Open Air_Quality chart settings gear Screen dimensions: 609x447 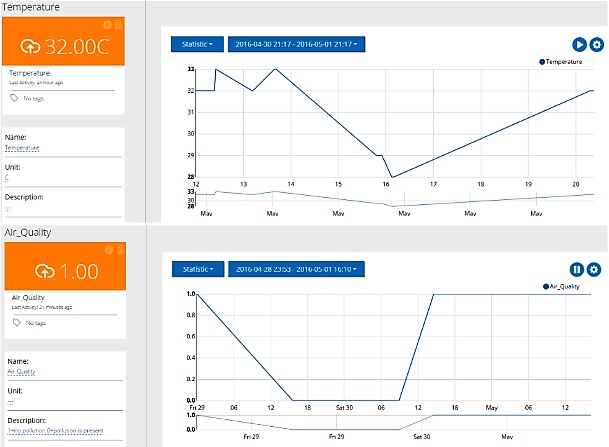click(x=594, y=269)
